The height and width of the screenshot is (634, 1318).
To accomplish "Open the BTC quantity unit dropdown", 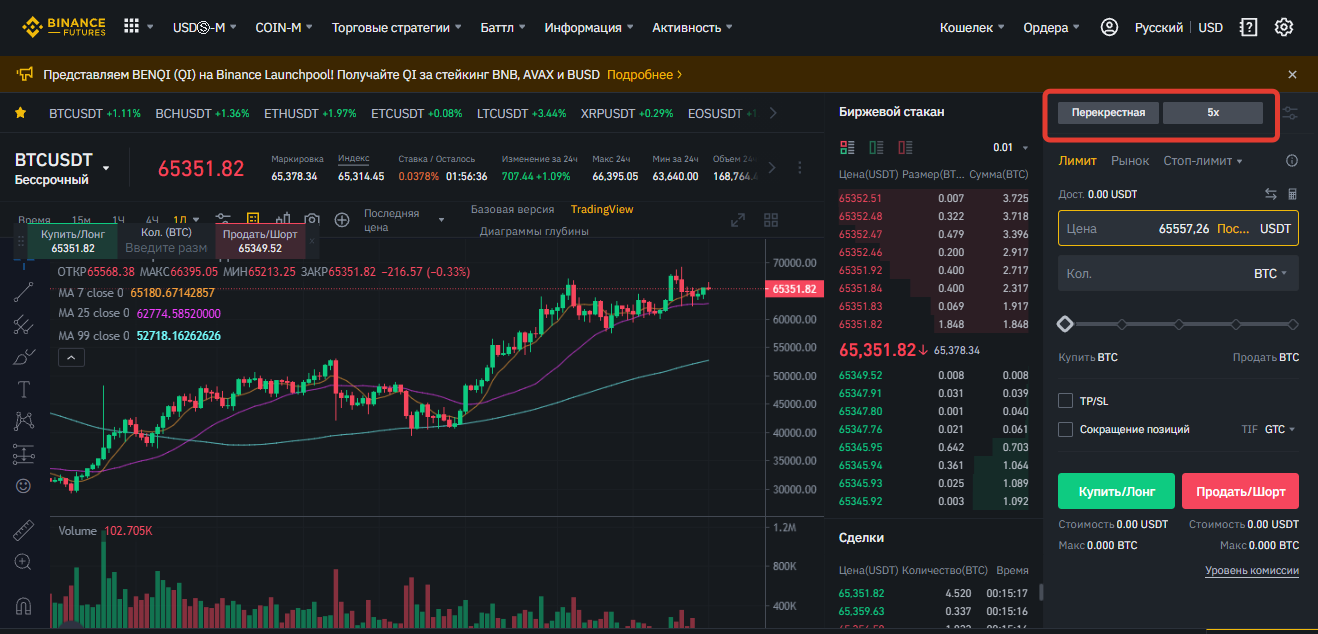I will [1270, 273].
